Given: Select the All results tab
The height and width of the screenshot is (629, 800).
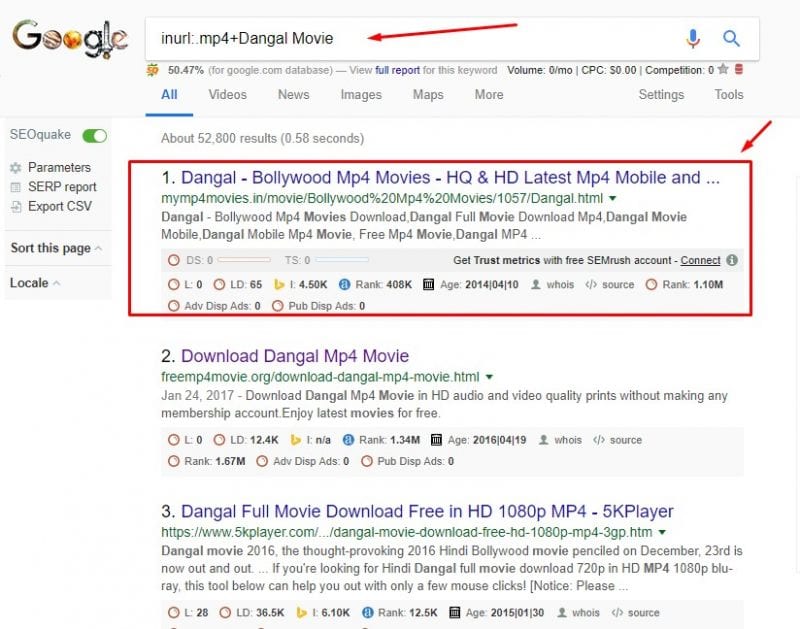Looking at the screenshot, I should [x=169, y=94].
